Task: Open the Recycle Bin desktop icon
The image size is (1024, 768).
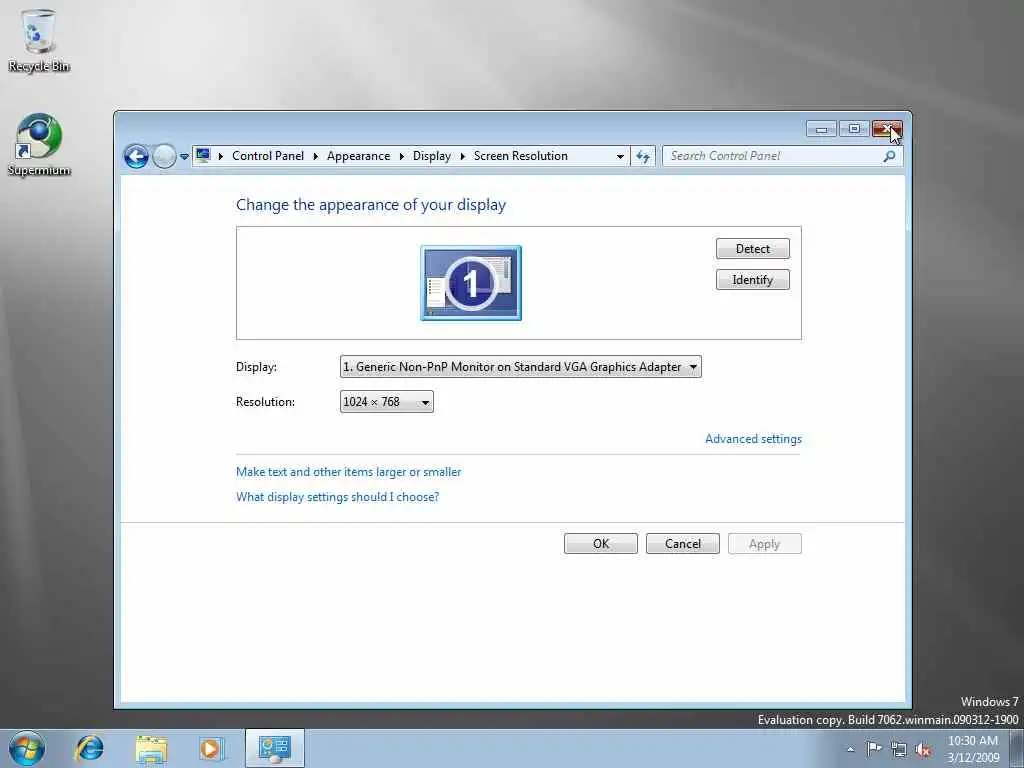Action: [x=38, y=40]
